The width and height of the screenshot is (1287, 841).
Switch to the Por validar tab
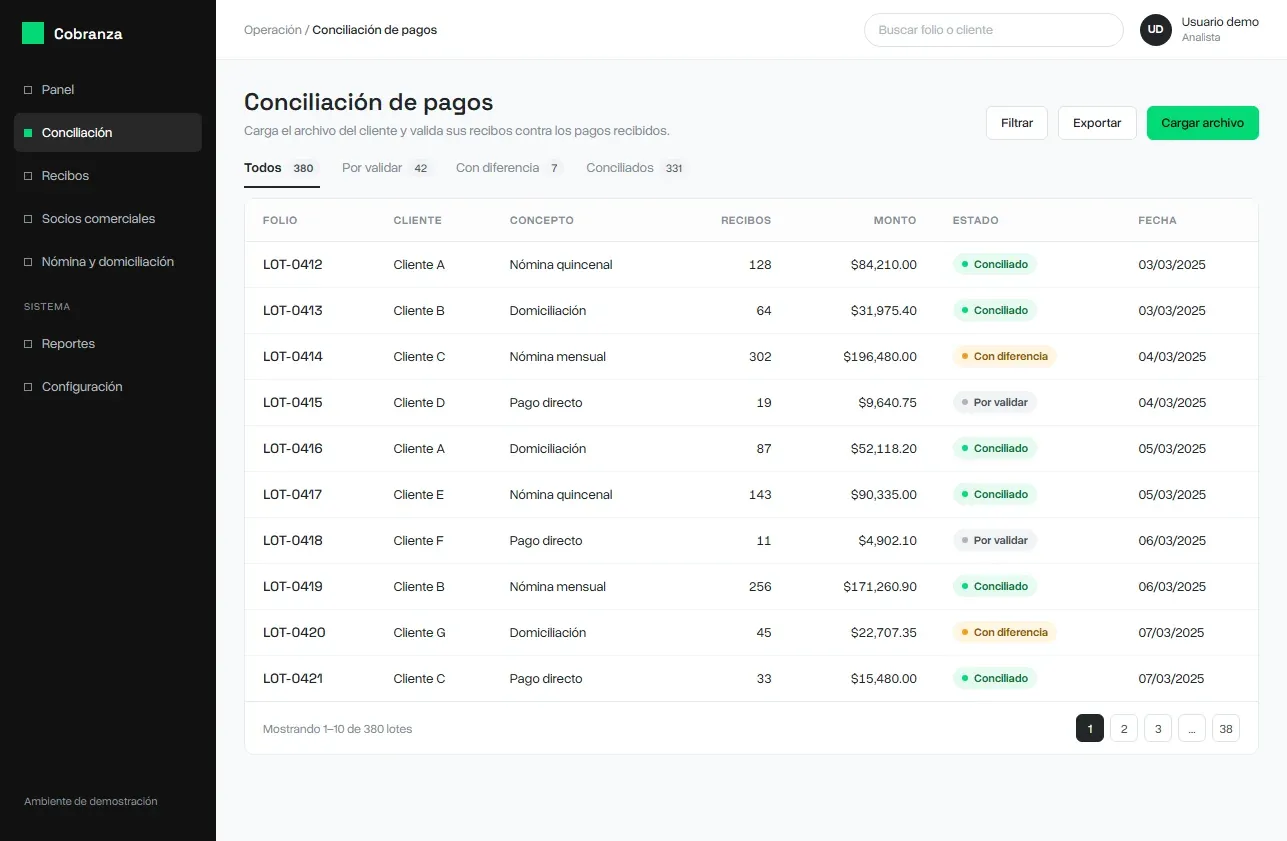[387, 168]
